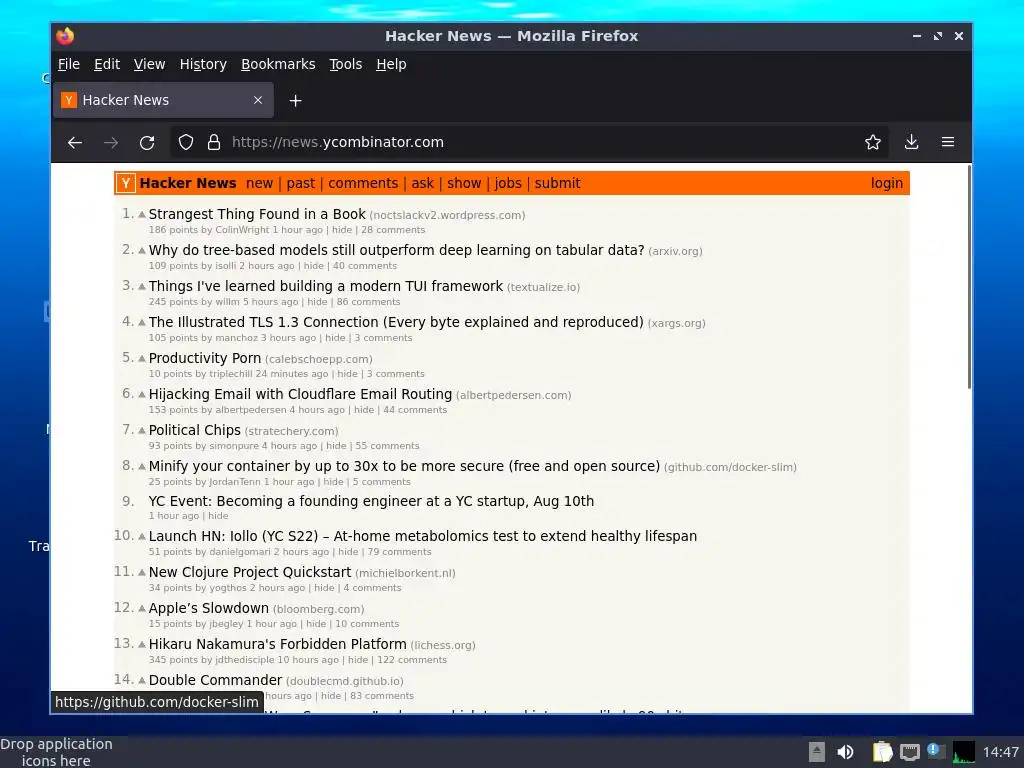Upvote the tree-based models story

(142, 250)
